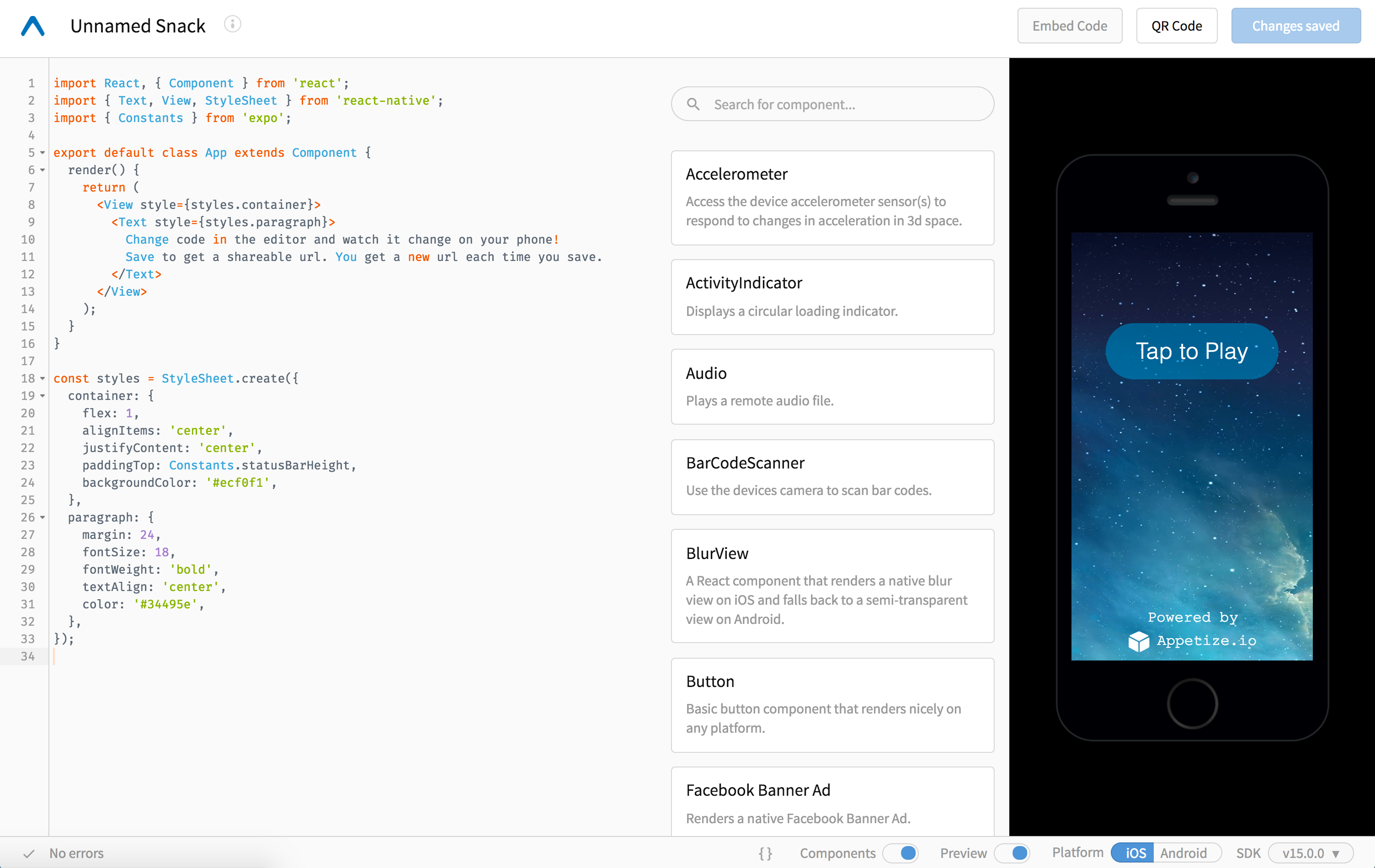This screenshot has height=868, width=1375.
Task: Toggle the Components panel switch
Action: pyautogui.click(x=901, y=852)
